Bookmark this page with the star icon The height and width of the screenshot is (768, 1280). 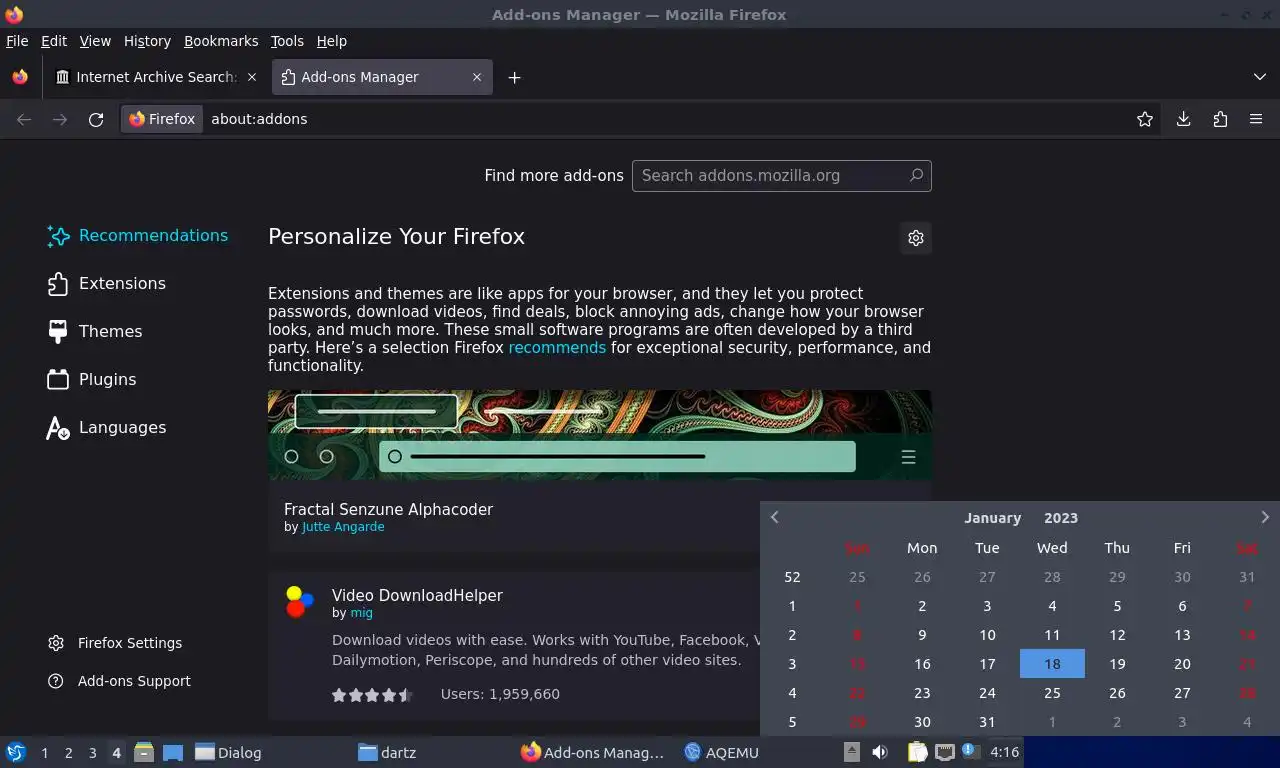click(x=1145, y=119)
